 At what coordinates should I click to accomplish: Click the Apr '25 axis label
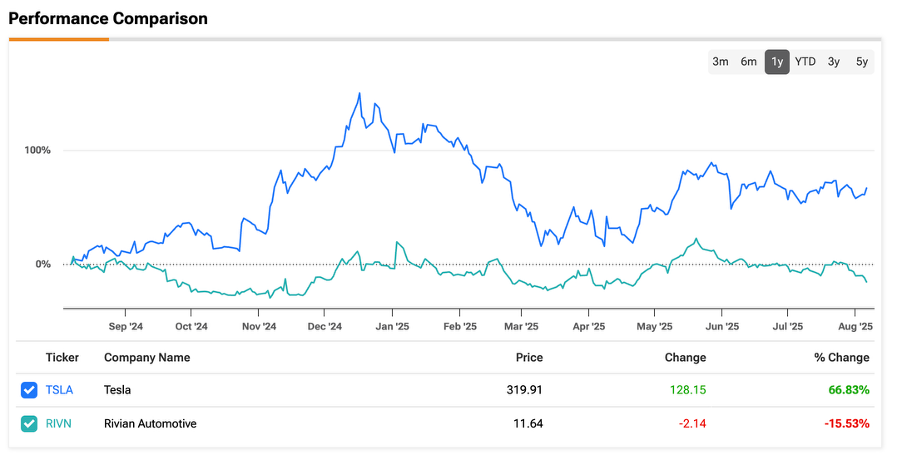[x=588, y=327]
